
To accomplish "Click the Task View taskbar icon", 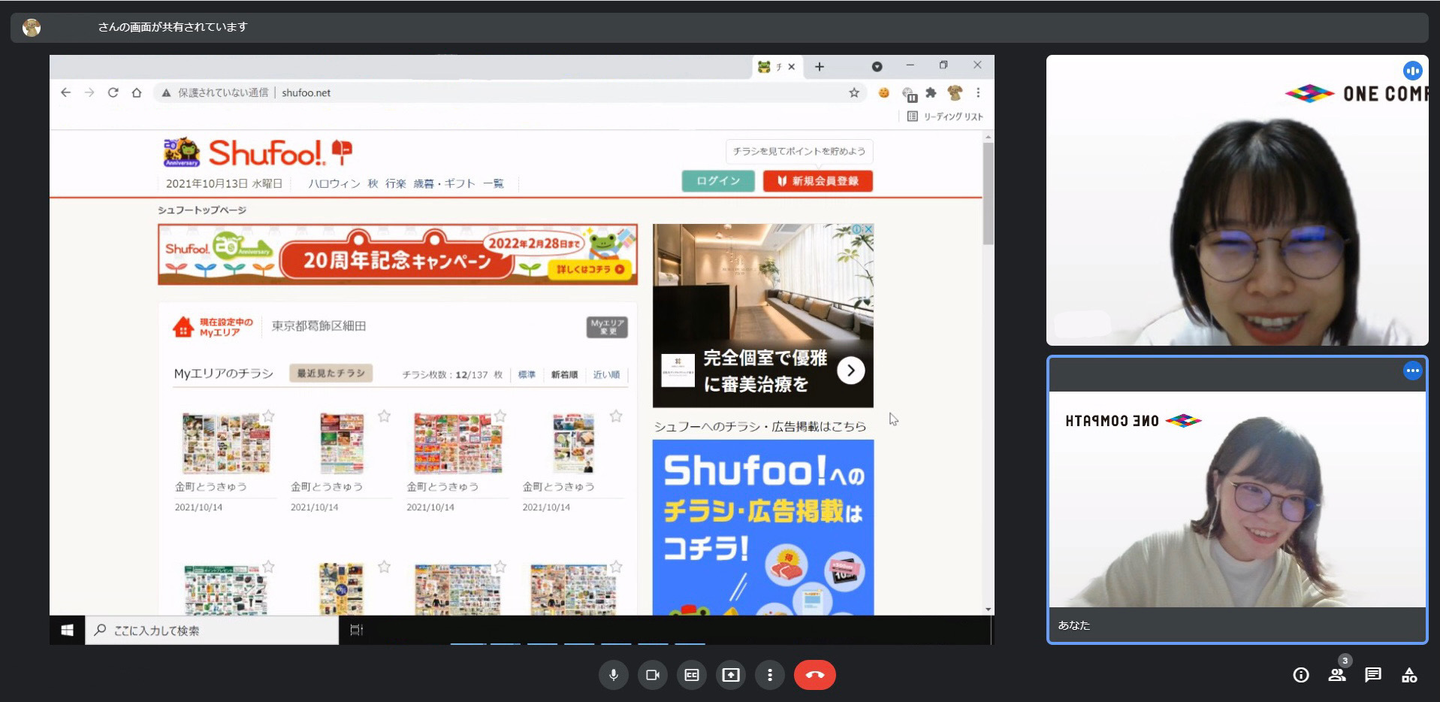I will [357, 630].
